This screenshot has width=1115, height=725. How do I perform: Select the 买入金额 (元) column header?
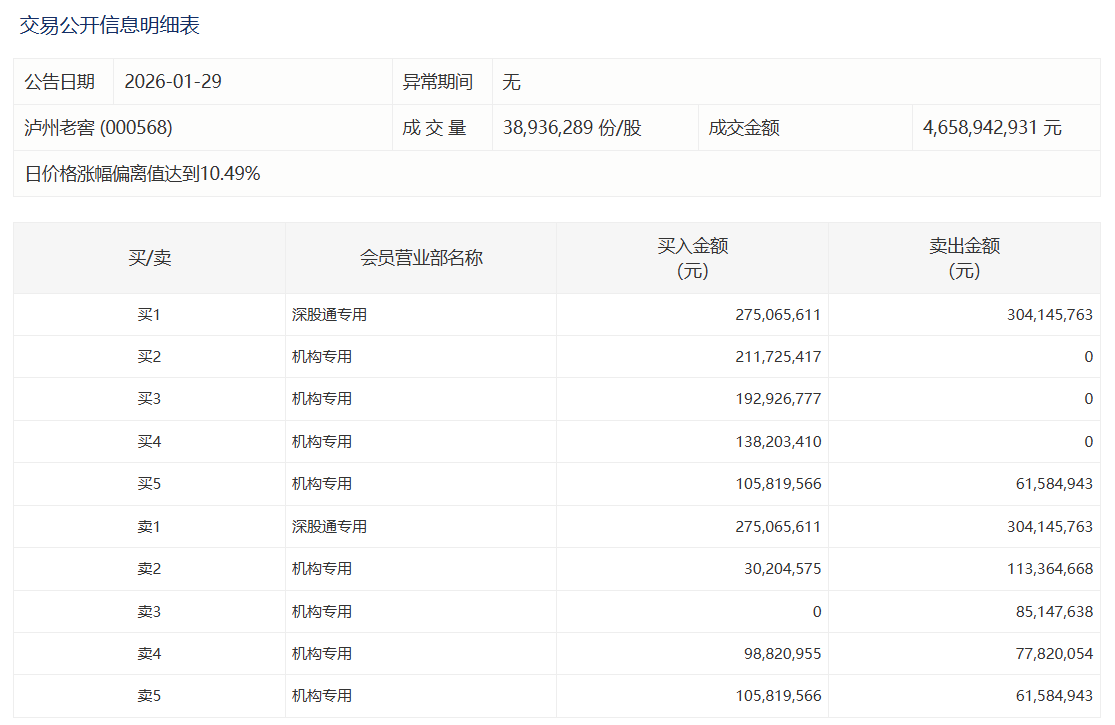[x=692, y=258]
